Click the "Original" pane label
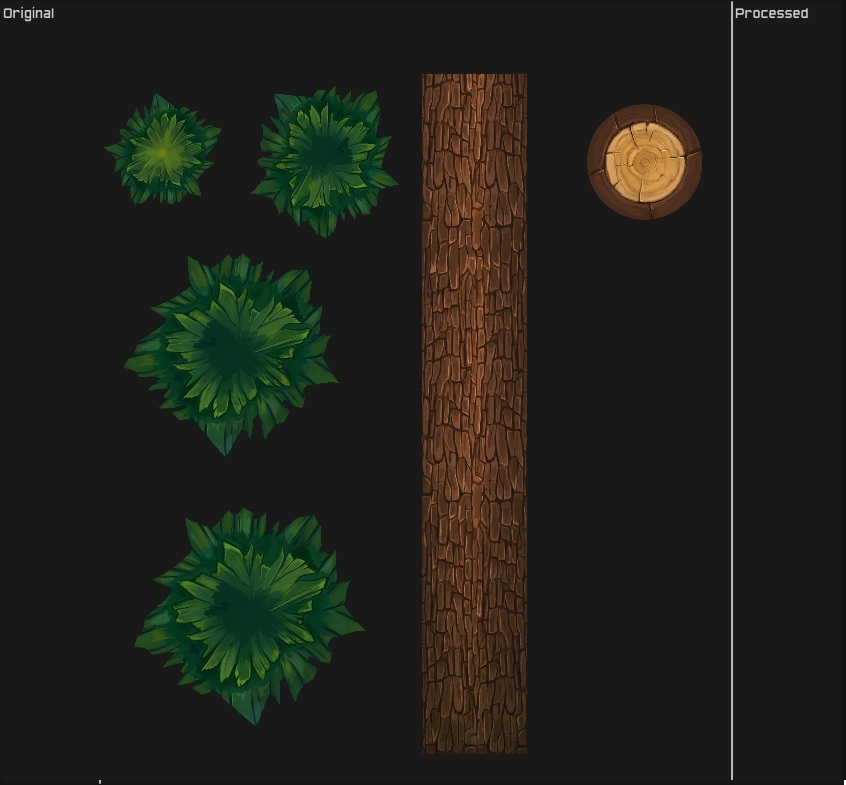 pos(28,13)
